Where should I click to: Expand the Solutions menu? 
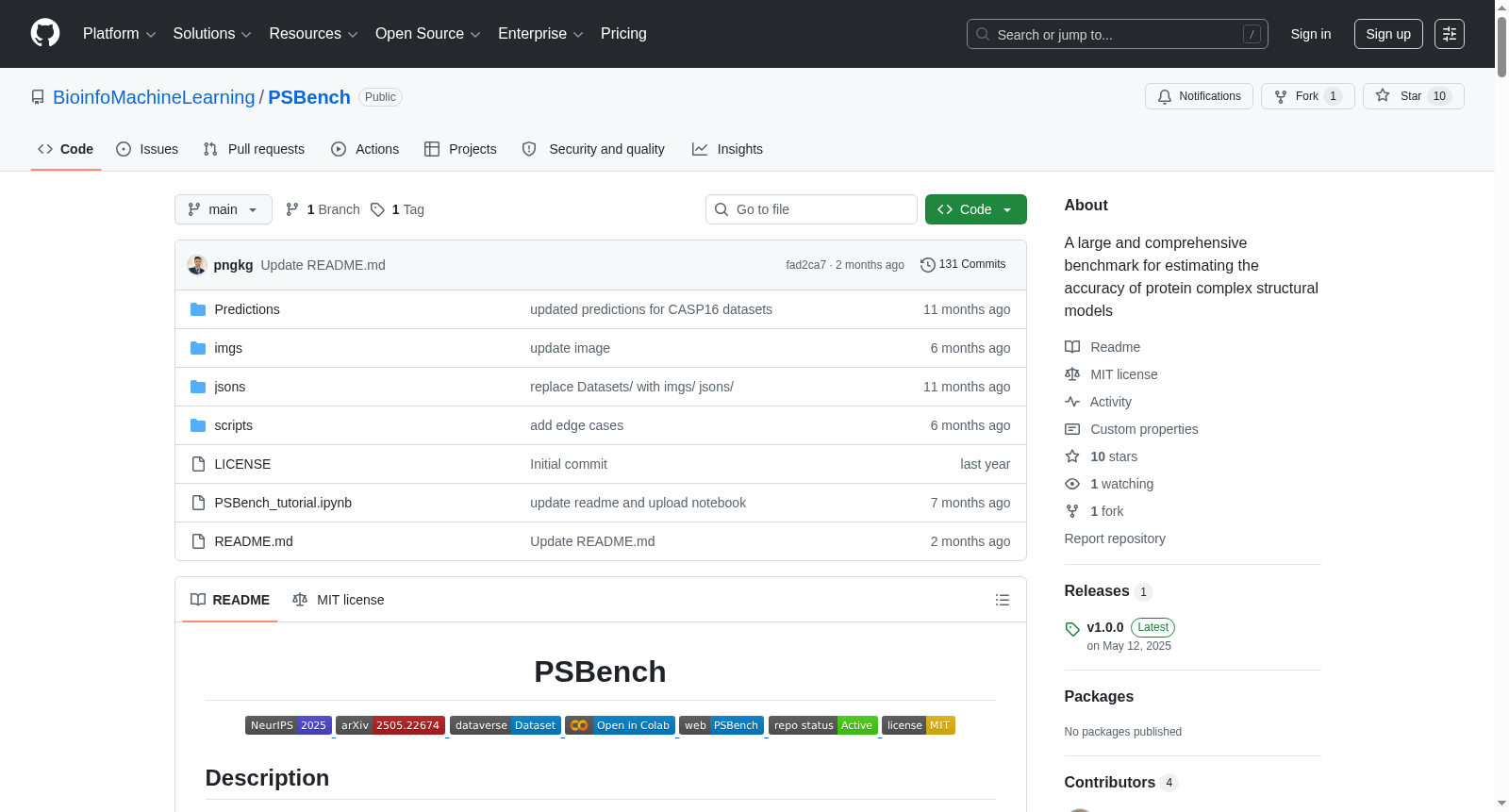(212, 34)
